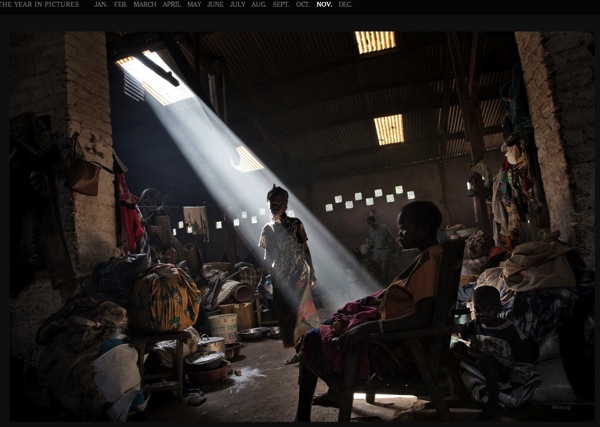Go to the JAN. month tab
The width and height of the screenshot is (600, 427).
click(x=101, y=5)
